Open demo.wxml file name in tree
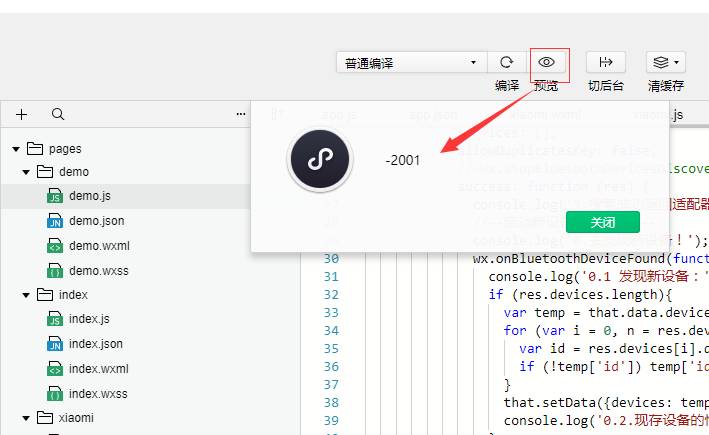Viewport: 709px width, 435px height. (x=99, y=246)
